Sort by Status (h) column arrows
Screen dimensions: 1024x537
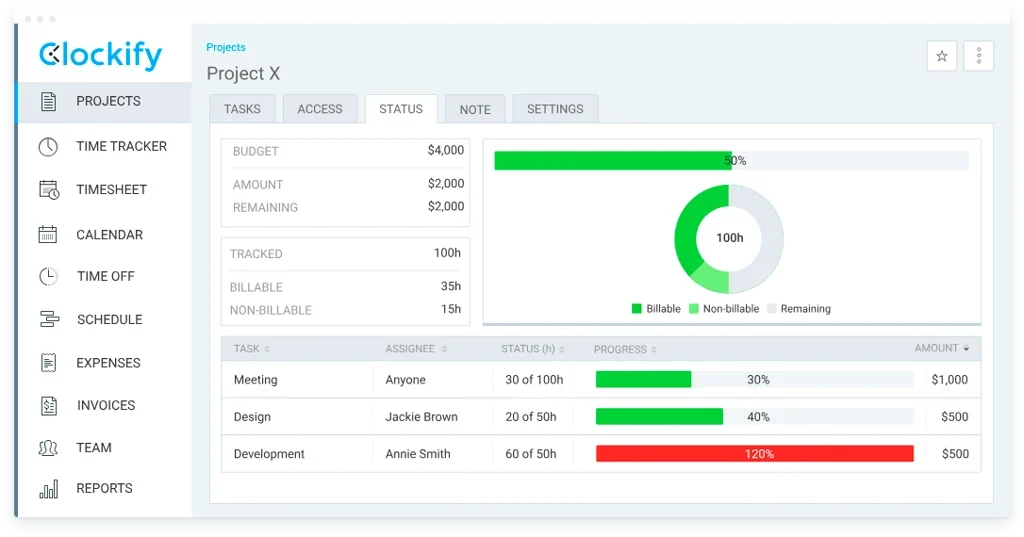[562, 349]
